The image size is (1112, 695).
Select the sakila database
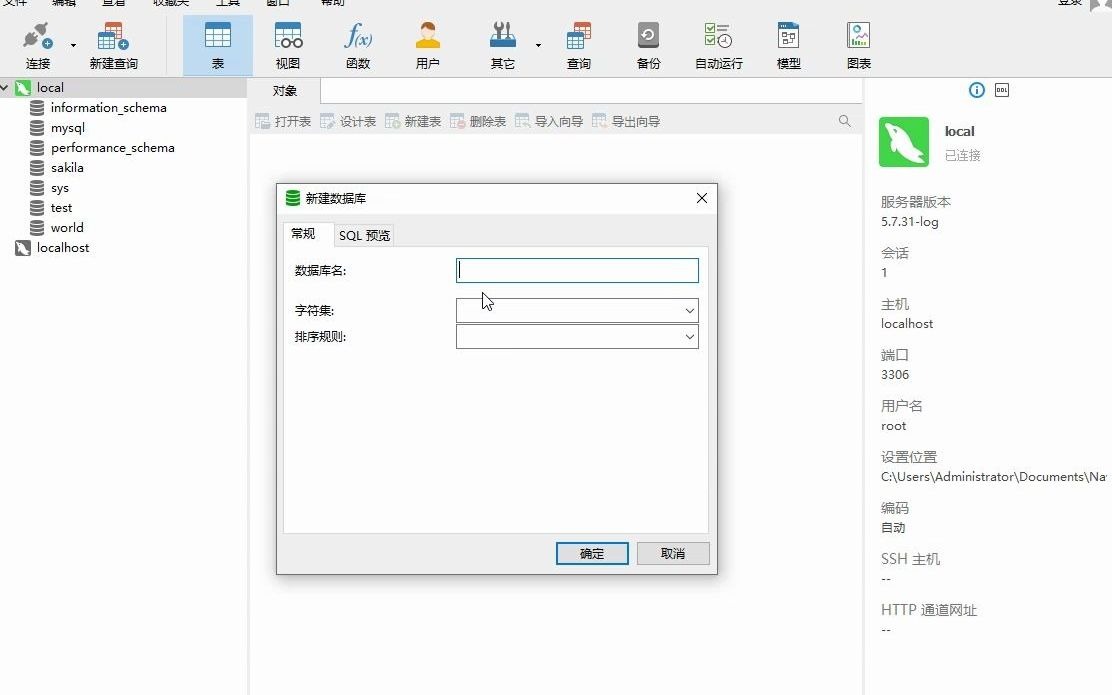click(67, 167)
